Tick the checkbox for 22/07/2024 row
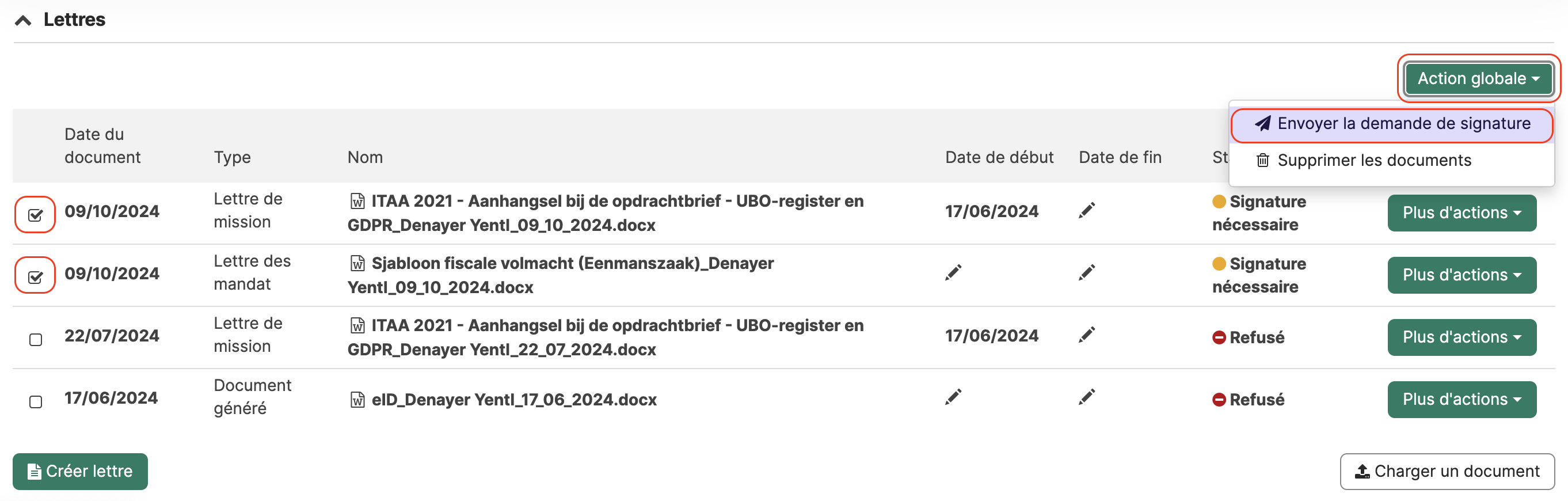The width and height of the screenshot is (1568, 501). (35, 340)
